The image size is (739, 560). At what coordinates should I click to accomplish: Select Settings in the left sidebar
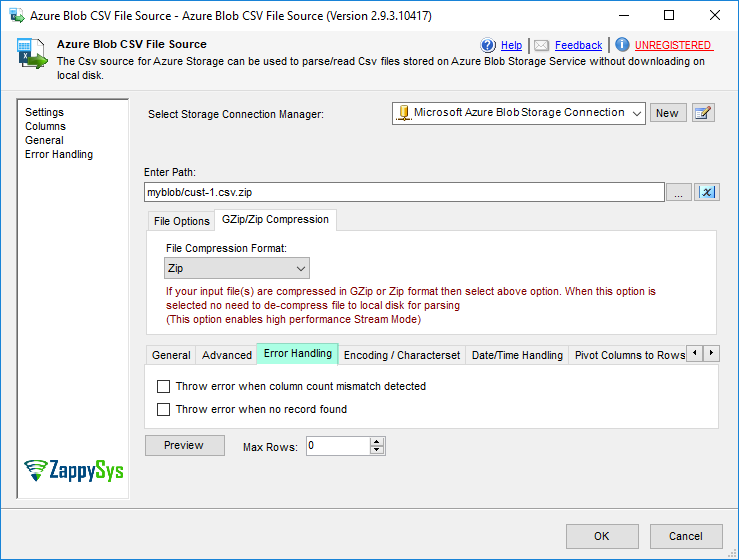[44, 112]
